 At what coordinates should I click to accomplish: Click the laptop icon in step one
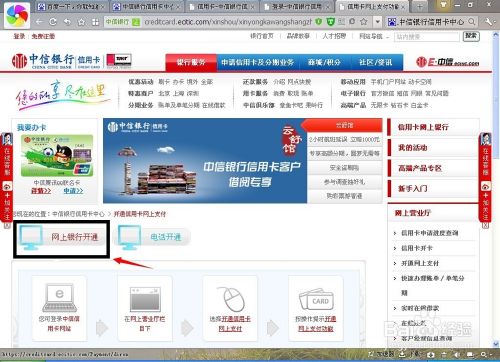tap(59, 298)
